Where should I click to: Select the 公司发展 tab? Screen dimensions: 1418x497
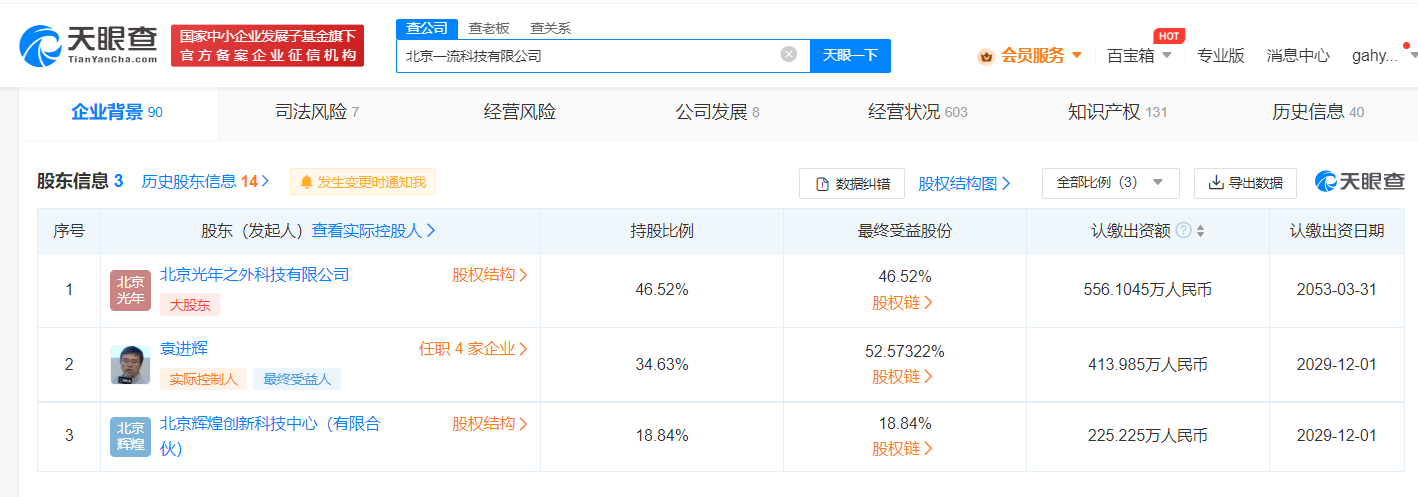(717, 112)
